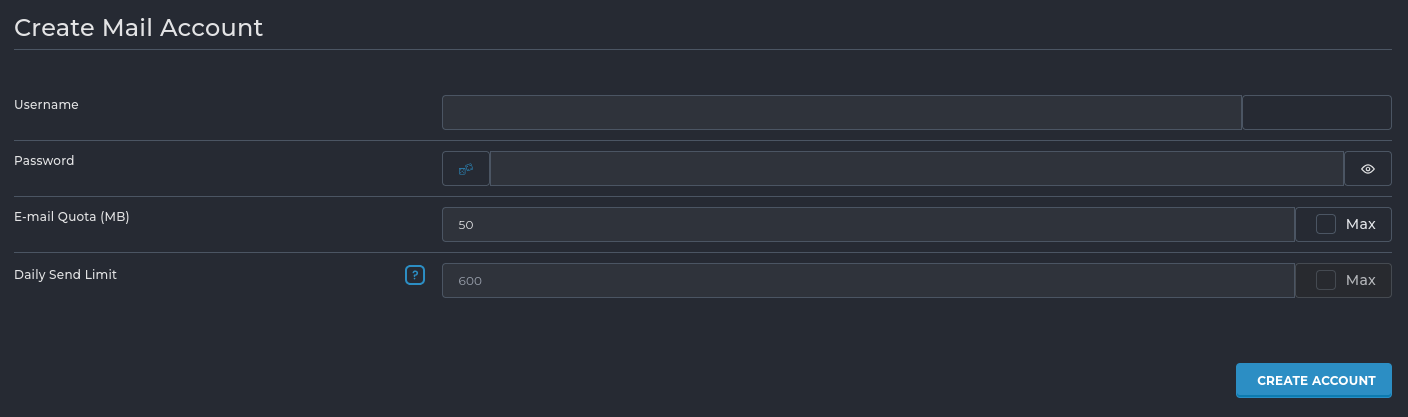Click the Username label
This screenshot has width=1408, height=417.
click(x=46, y=104)
